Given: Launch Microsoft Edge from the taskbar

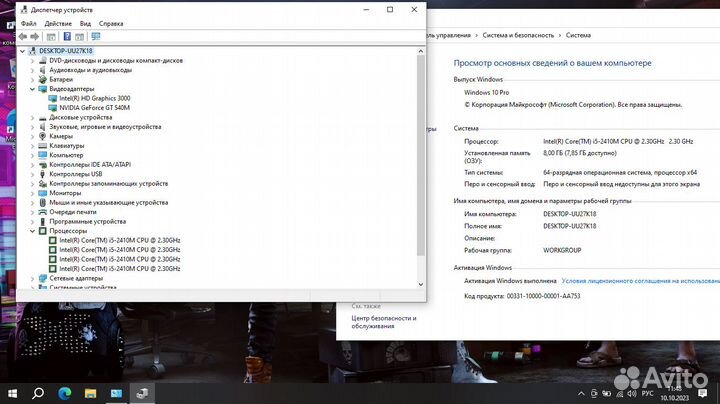Looking at the screenshot, I should pyautogui.click(x=64, y=393).
